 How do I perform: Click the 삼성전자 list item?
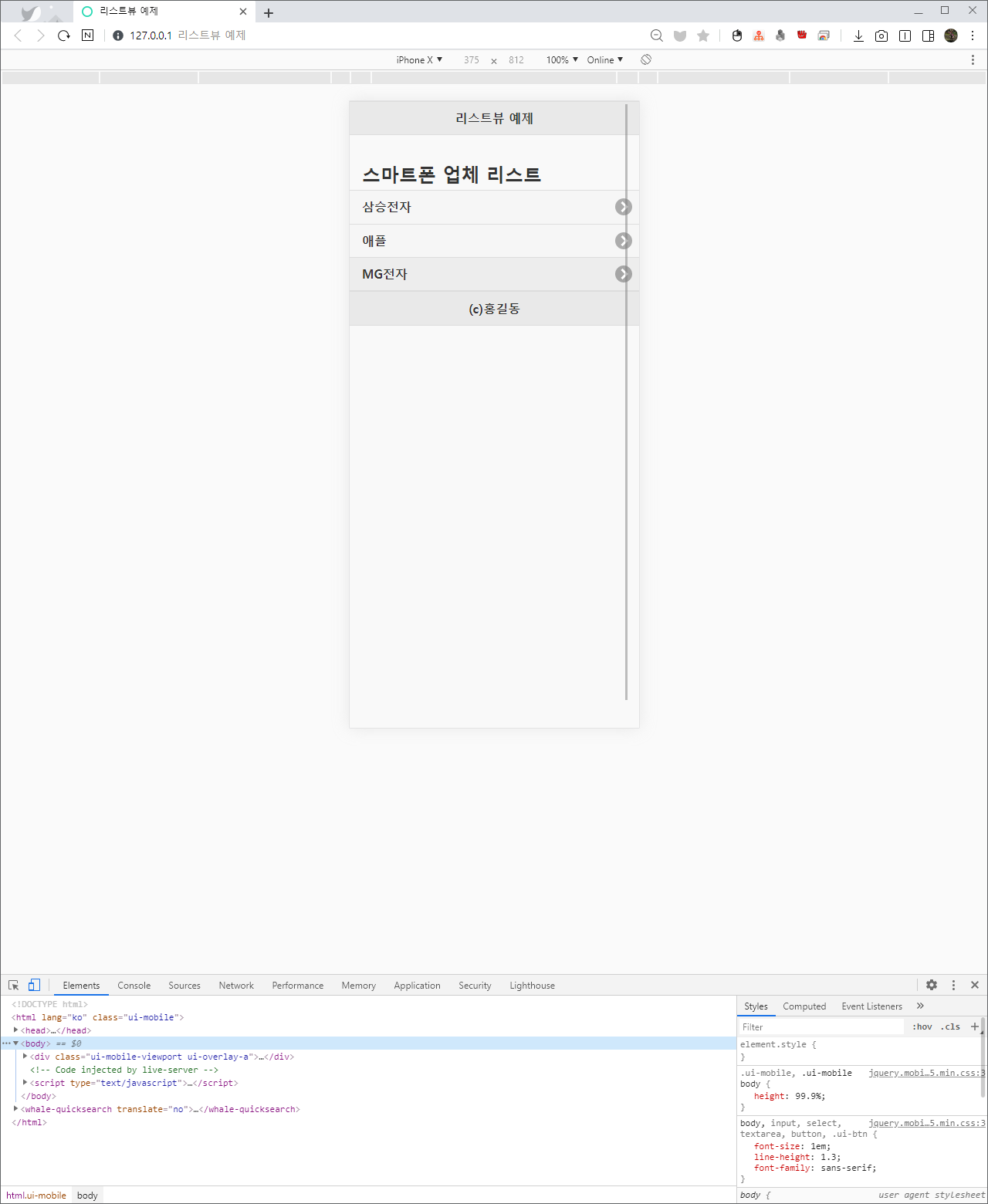coord(494,207)
